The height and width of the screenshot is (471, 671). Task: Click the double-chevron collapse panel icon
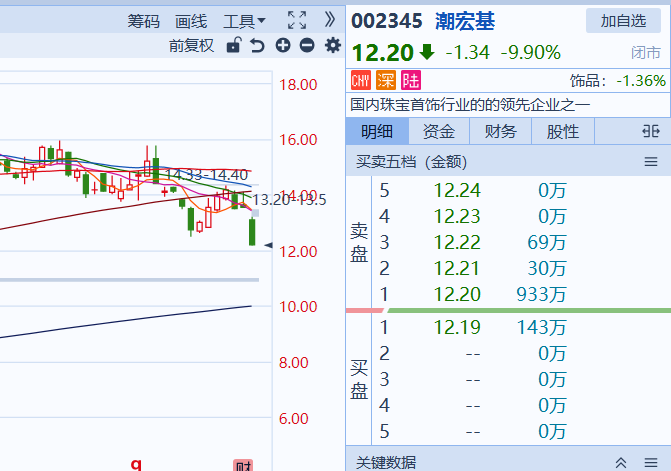[330, 20]
